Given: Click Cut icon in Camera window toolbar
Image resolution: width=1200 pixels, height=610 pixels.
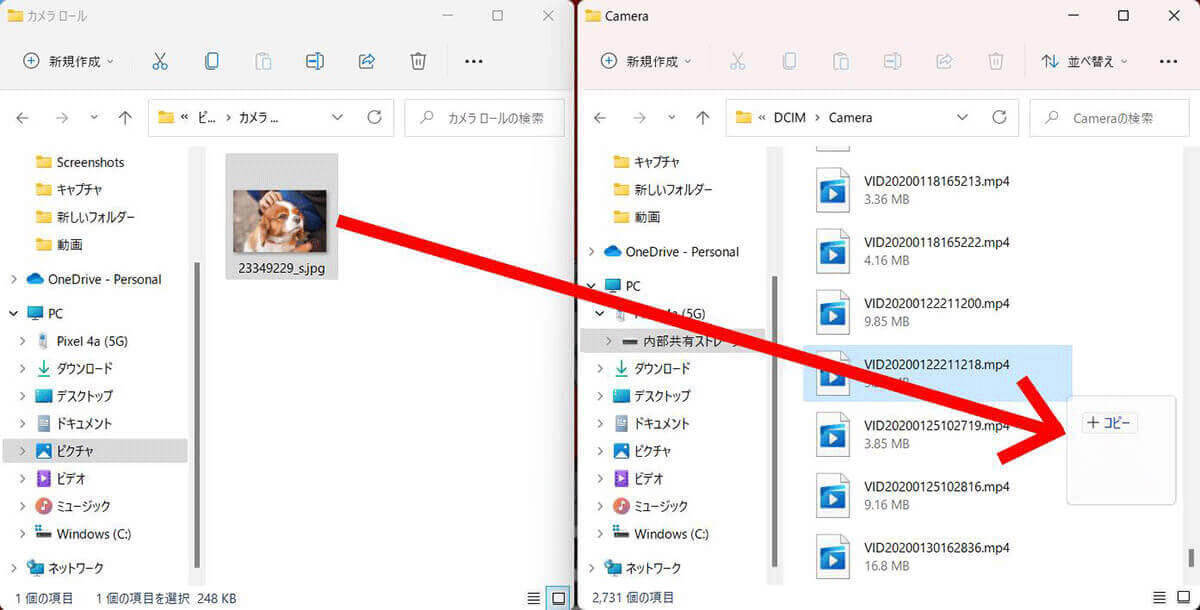Looking at the screenshot, I should (737, 61).
